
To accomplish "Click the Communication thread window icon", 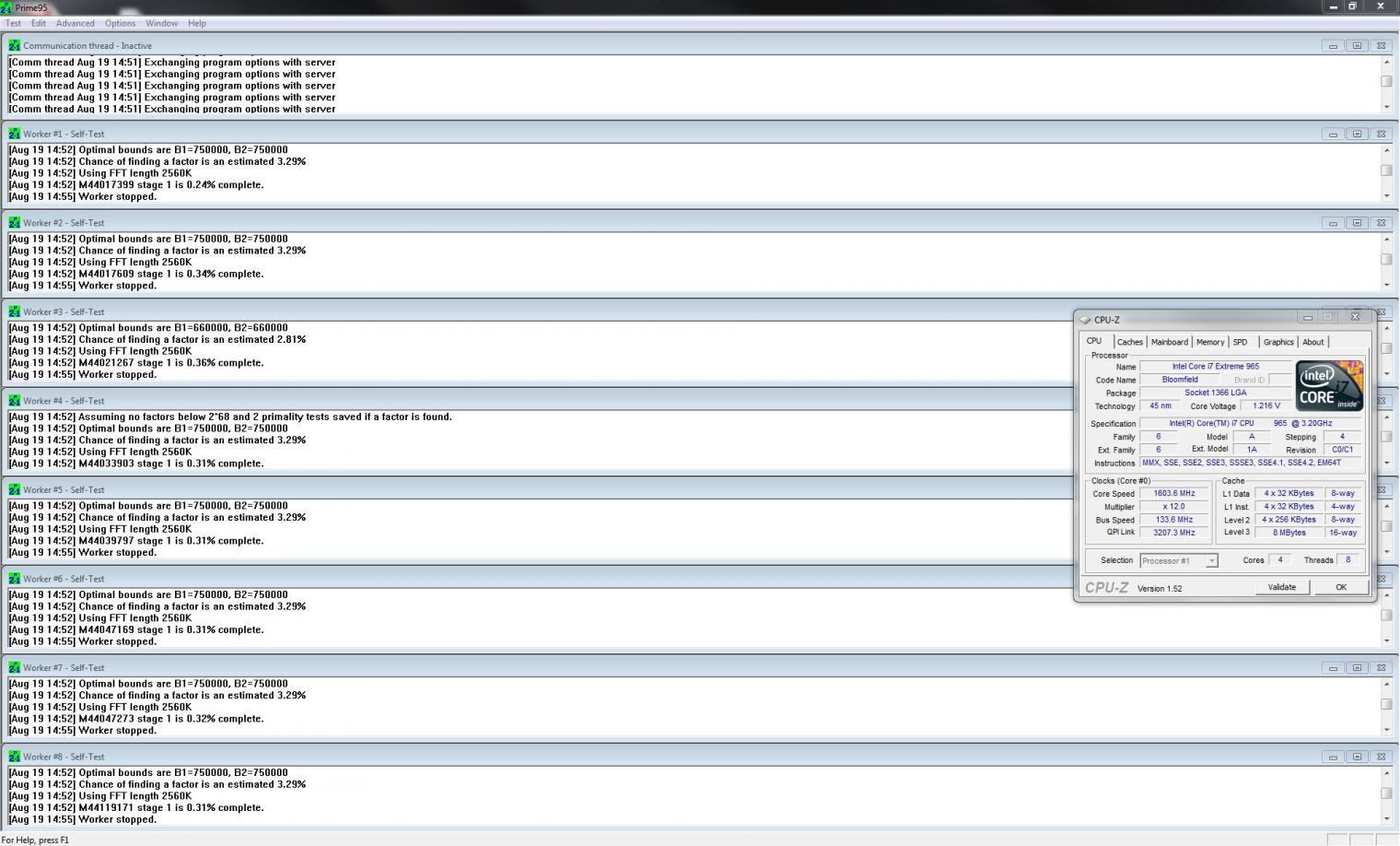I will (14, 45).
